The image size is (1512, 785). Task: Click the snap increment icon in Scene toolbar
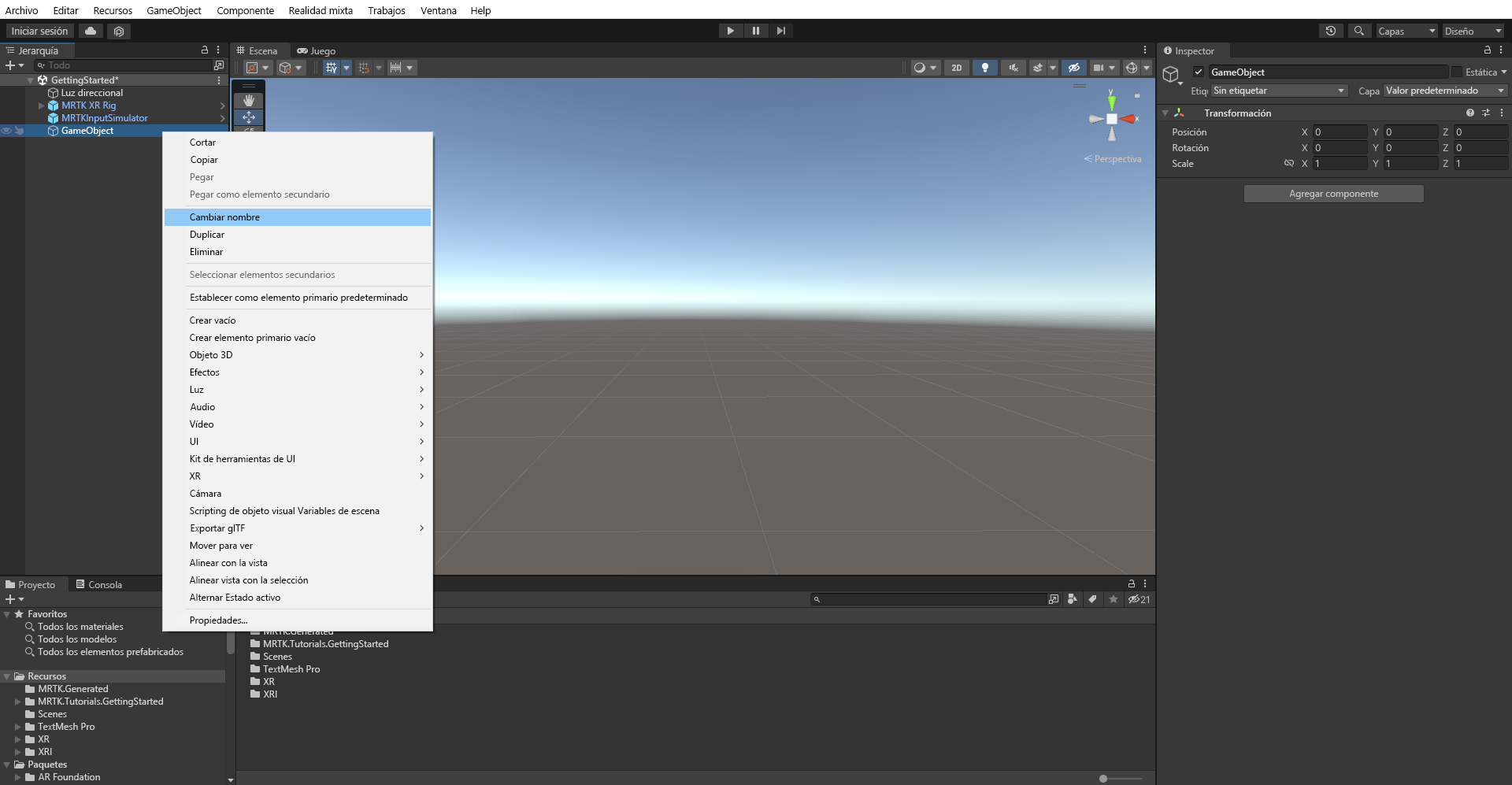(364, 68)
